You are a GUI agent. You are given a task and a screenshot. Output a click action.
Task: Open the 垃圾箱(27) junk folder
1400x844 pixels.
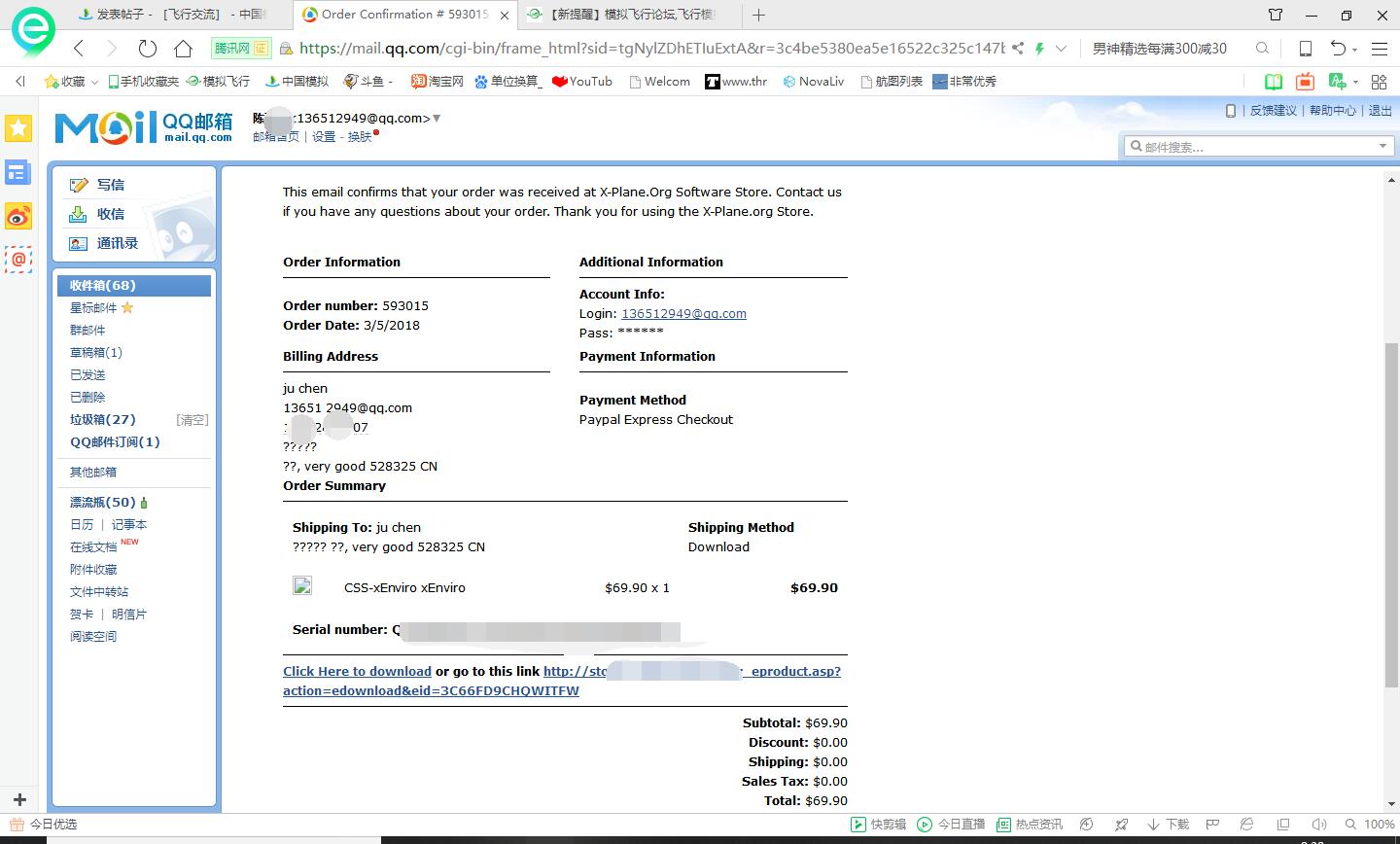pyautogui.click(x=103, y=419)
